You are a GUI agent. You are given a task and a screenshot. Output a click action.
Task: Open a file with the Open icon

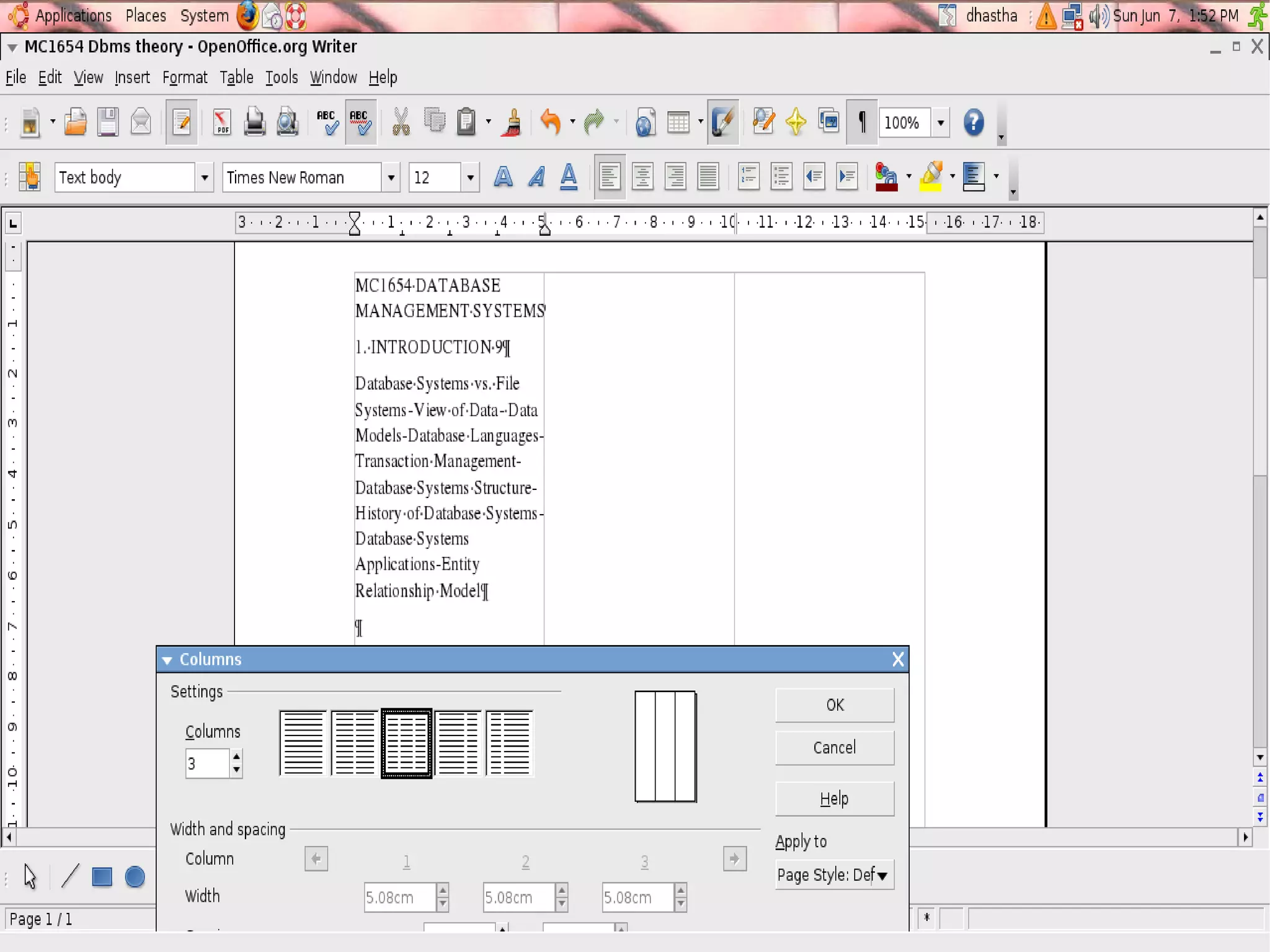(x=76, y=122)
